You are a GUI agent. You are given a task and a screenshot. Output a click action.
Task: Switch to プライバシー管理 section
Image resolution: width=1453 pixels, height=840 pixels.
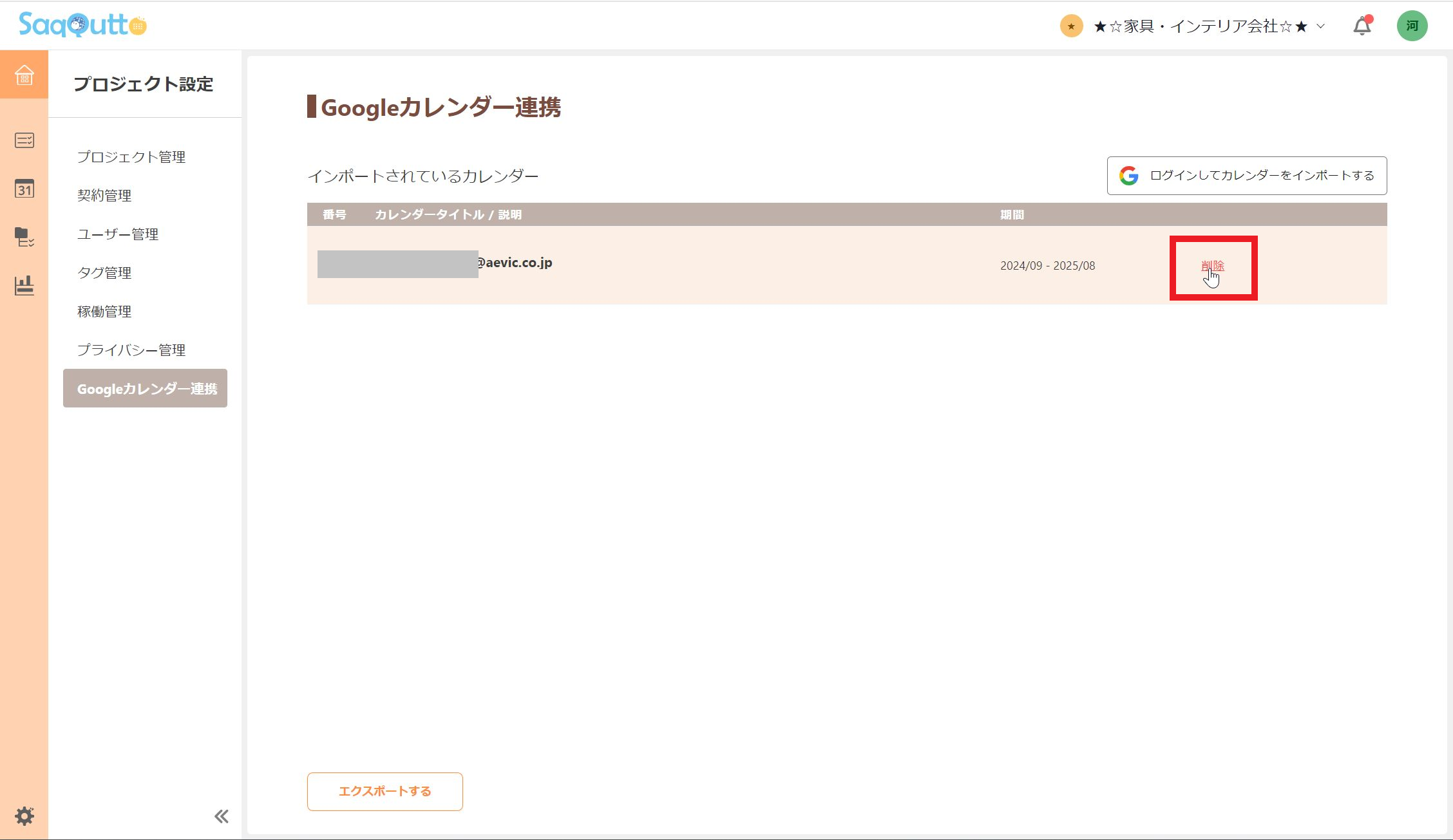[131, 350]
